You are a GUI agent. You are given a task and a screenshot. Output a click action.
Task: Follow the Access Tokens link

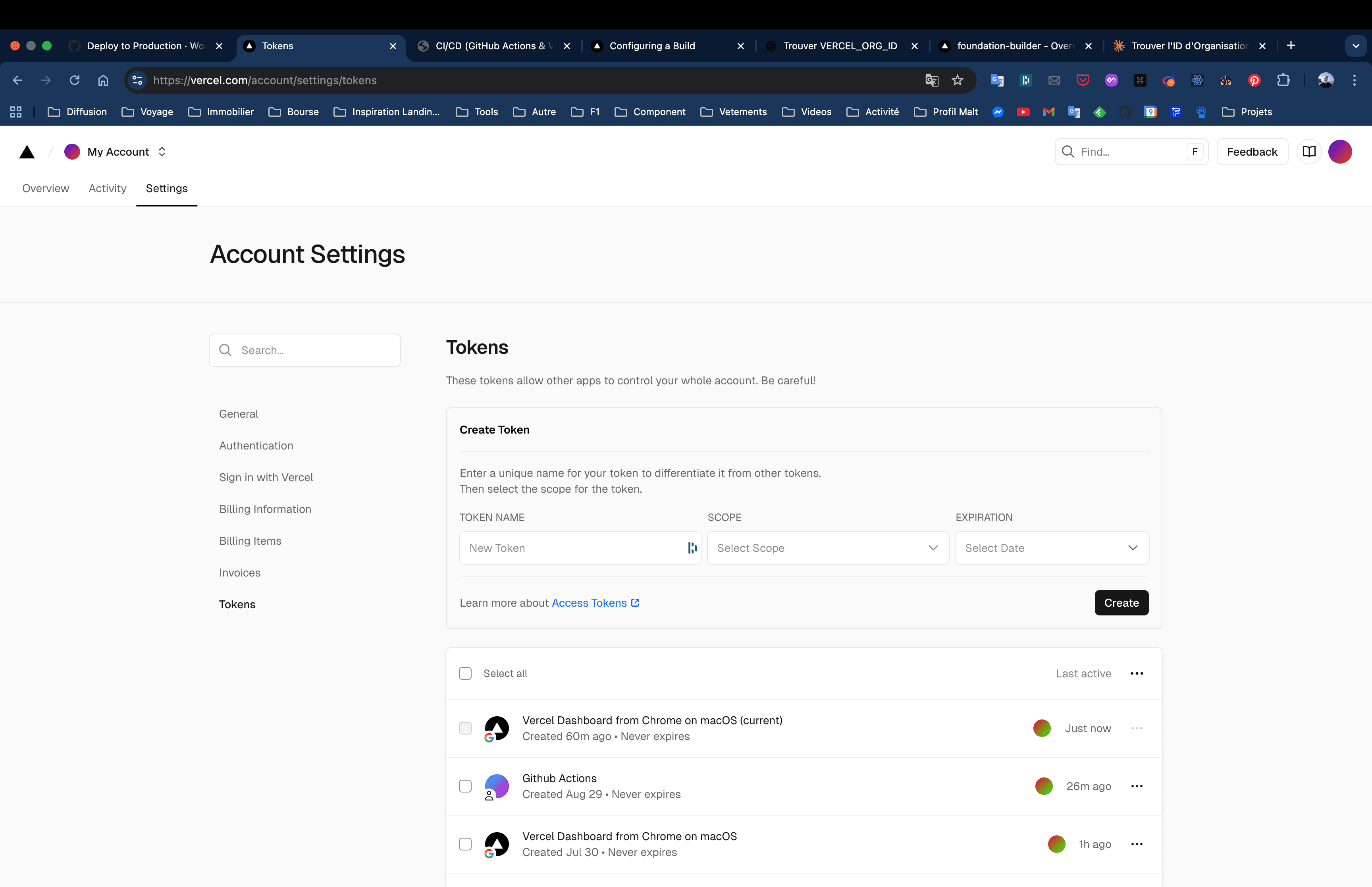coord(589,603)
